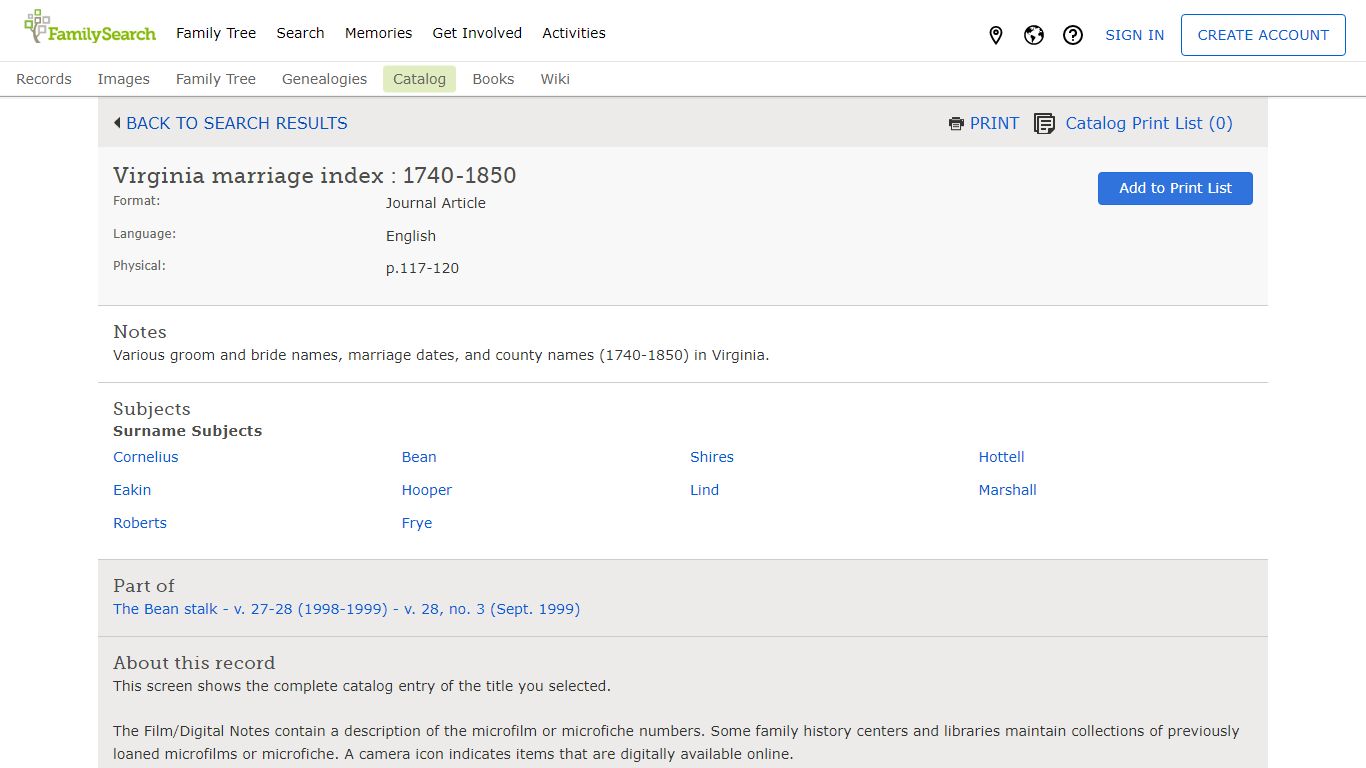The image size is (1366, 768).
Task: Click the title Virginia marriage index : 1740-1850
Action: click(x=314, y=176)
